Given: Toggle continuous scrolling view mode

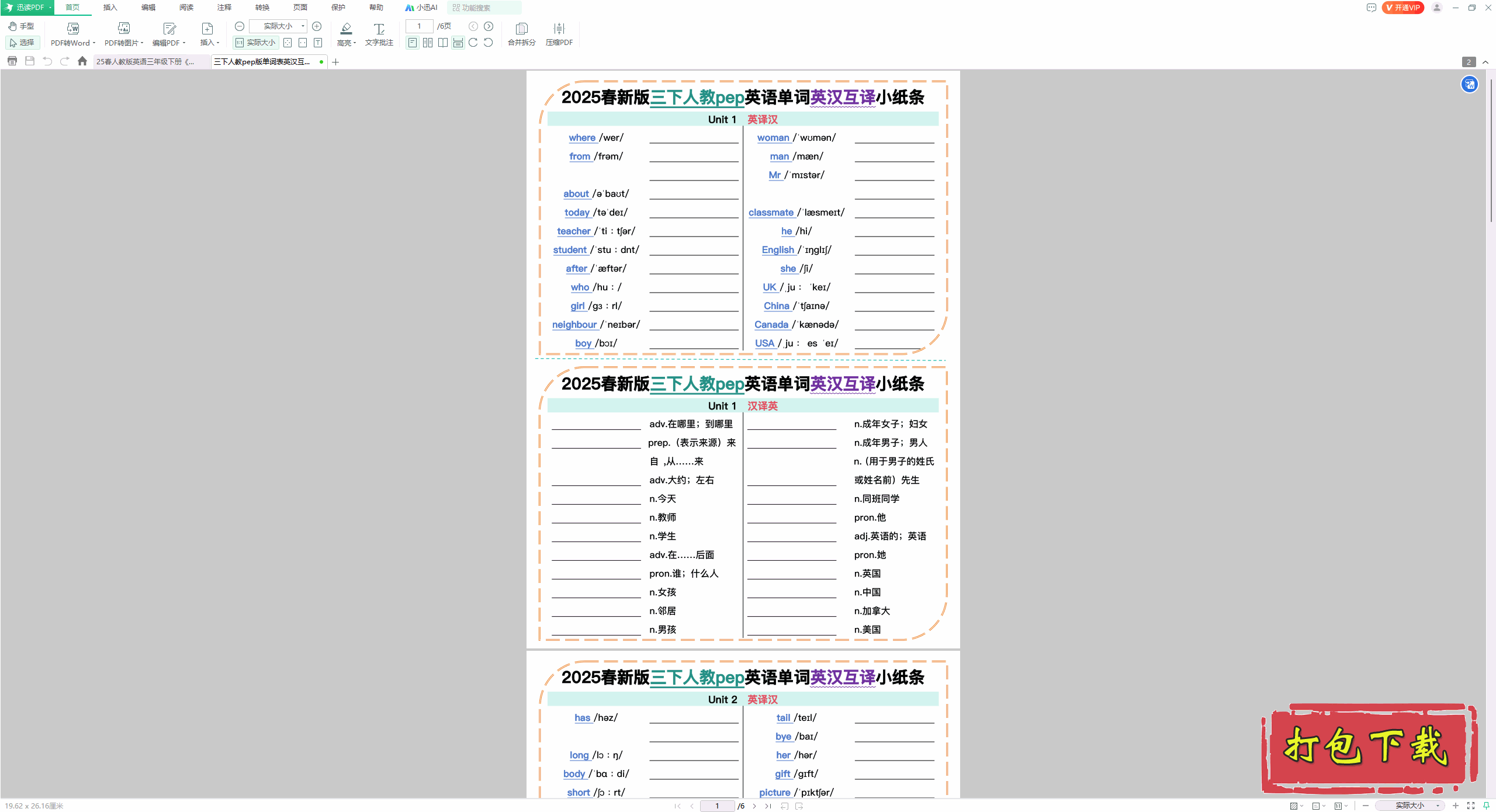Looking at the screenshot, I should pyautogui.click(x=458, y=43).
